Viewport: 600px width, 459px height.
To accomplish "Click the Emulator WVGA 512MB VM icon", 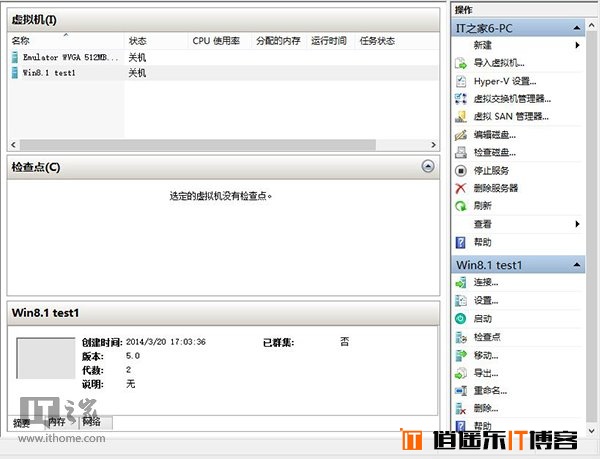I will click(x=15, y=57).
